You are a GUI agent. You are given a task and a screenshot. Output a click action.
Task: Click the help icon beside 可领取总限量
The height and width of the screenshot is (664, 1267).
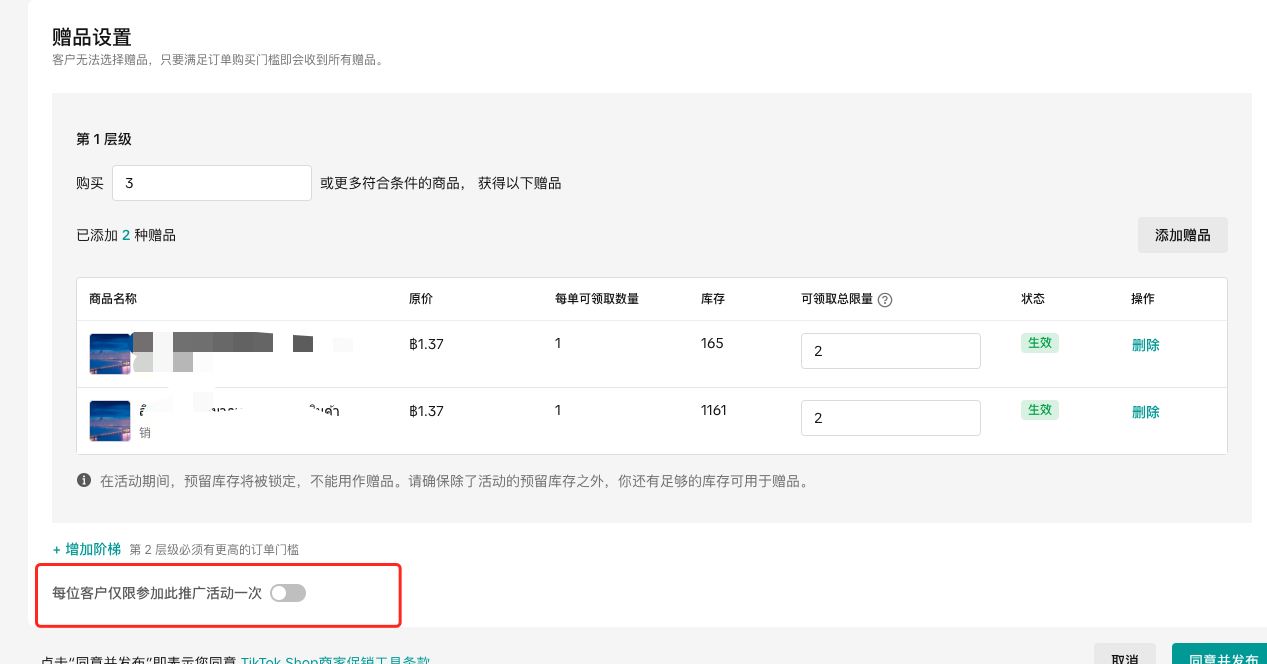click(x=884, y=299)
